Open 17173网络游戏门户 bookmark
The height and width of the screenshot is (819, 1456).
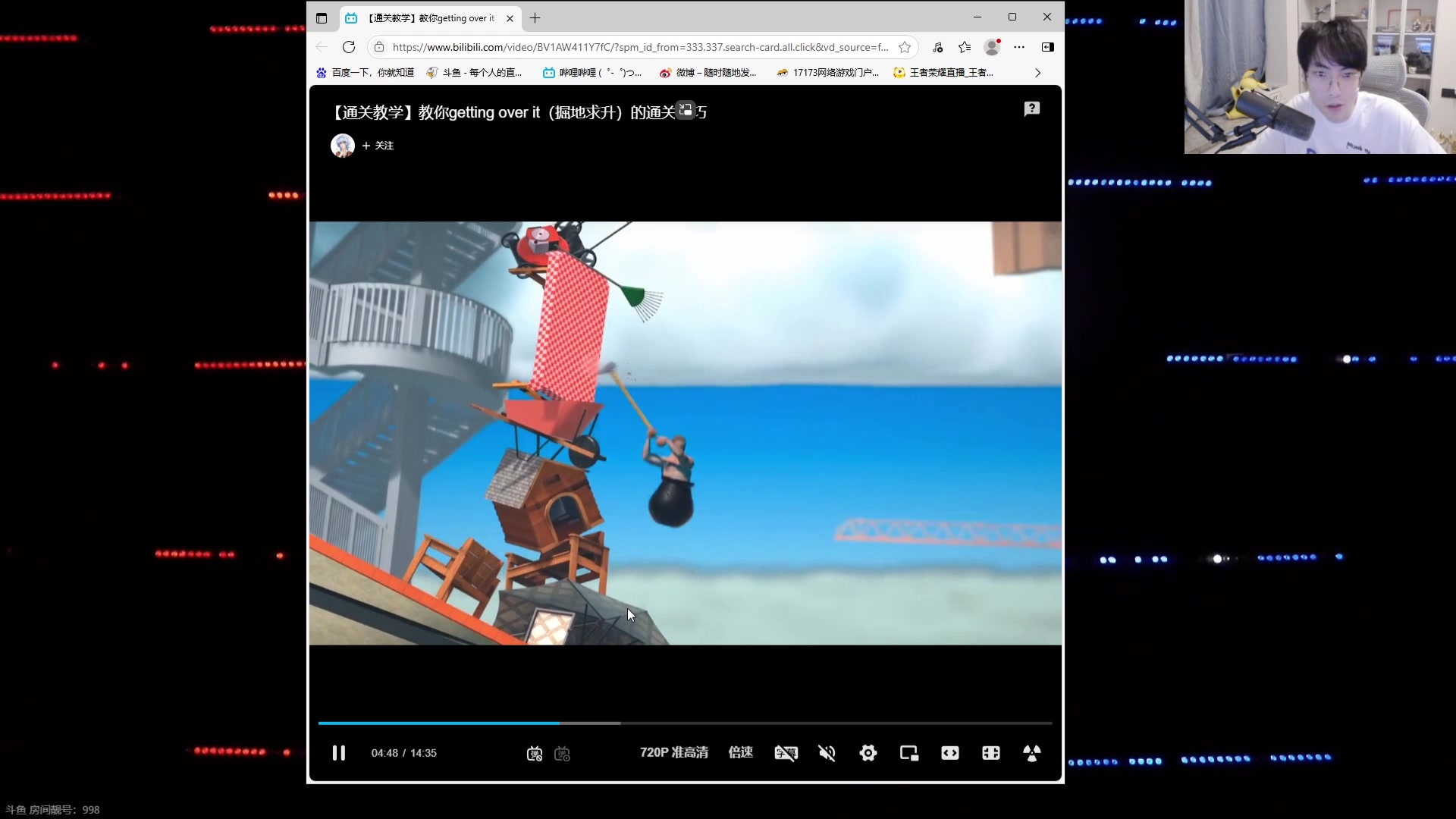[827, 73]
